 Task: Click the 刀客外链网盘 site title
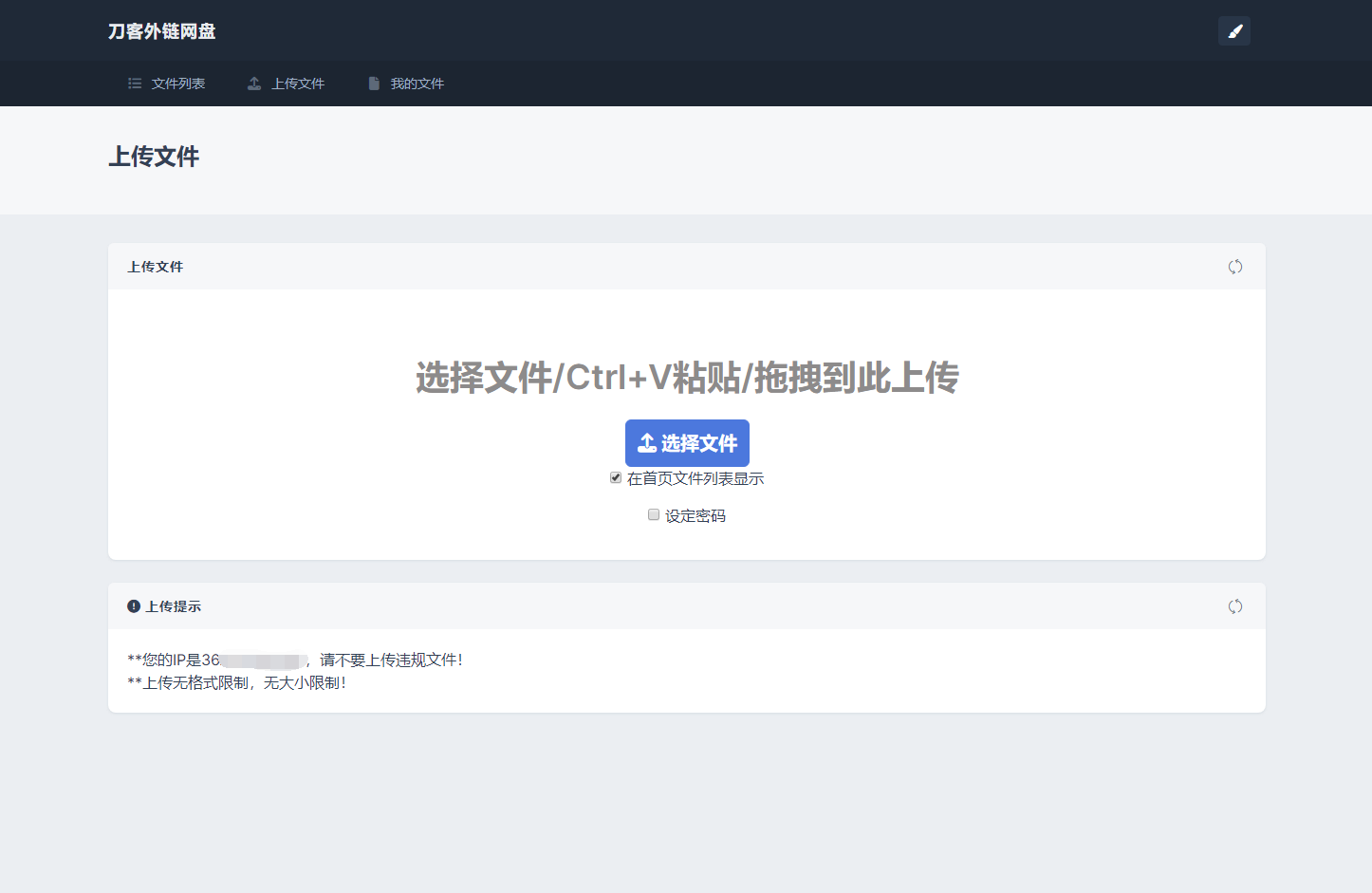click(x=161, y=30)
